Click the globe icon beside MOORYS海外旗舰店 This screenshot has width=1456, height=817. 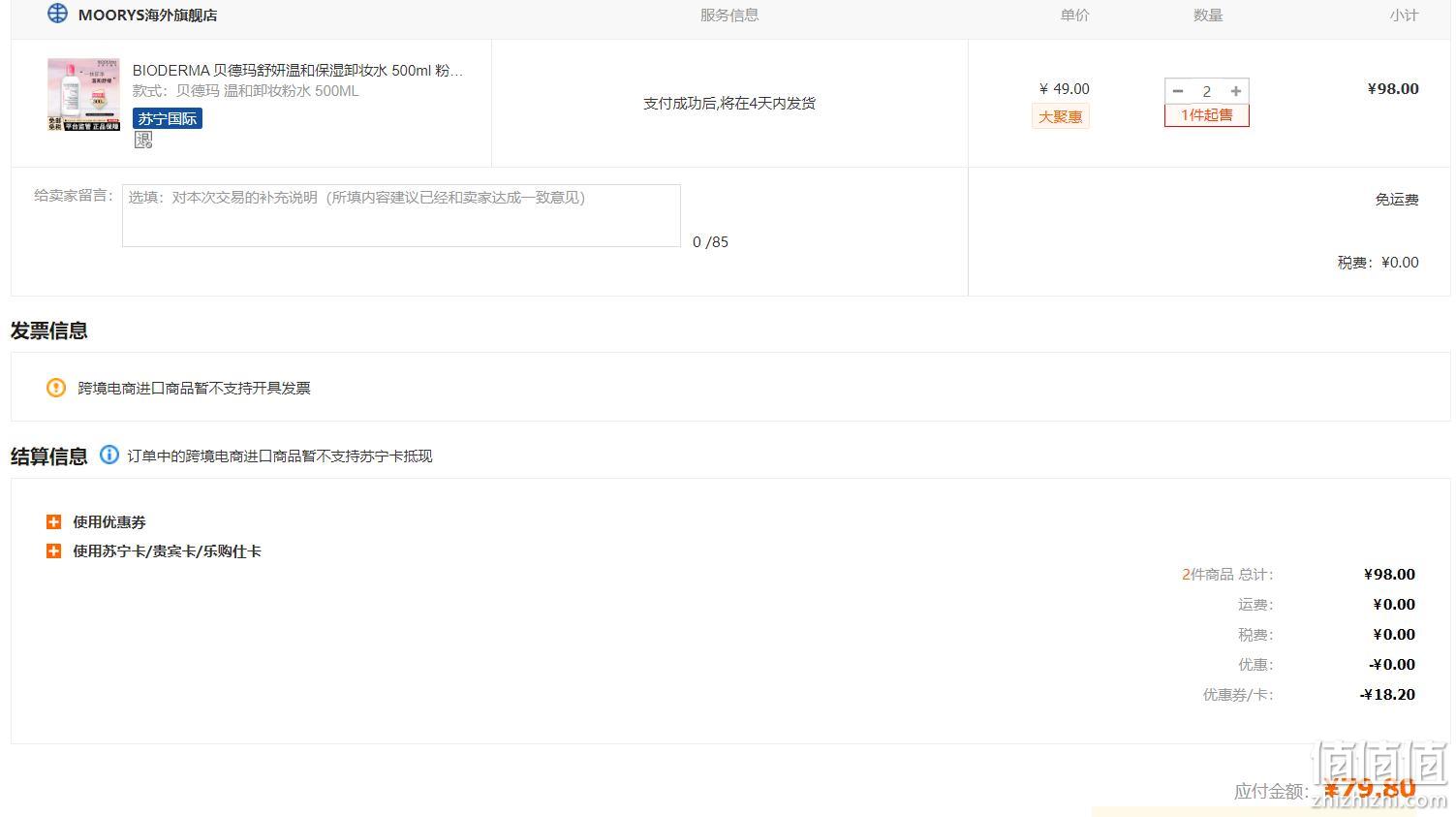pos(57,14)
